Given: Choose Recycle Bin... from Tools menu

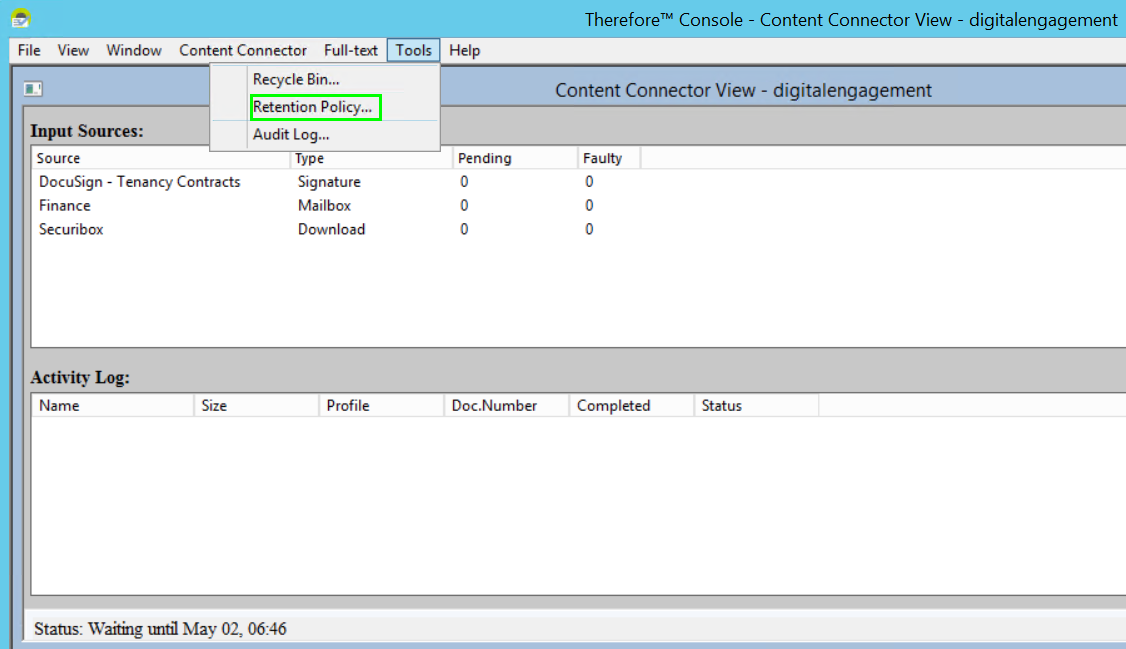Looking at the screenshot, I should pos(325,80).
